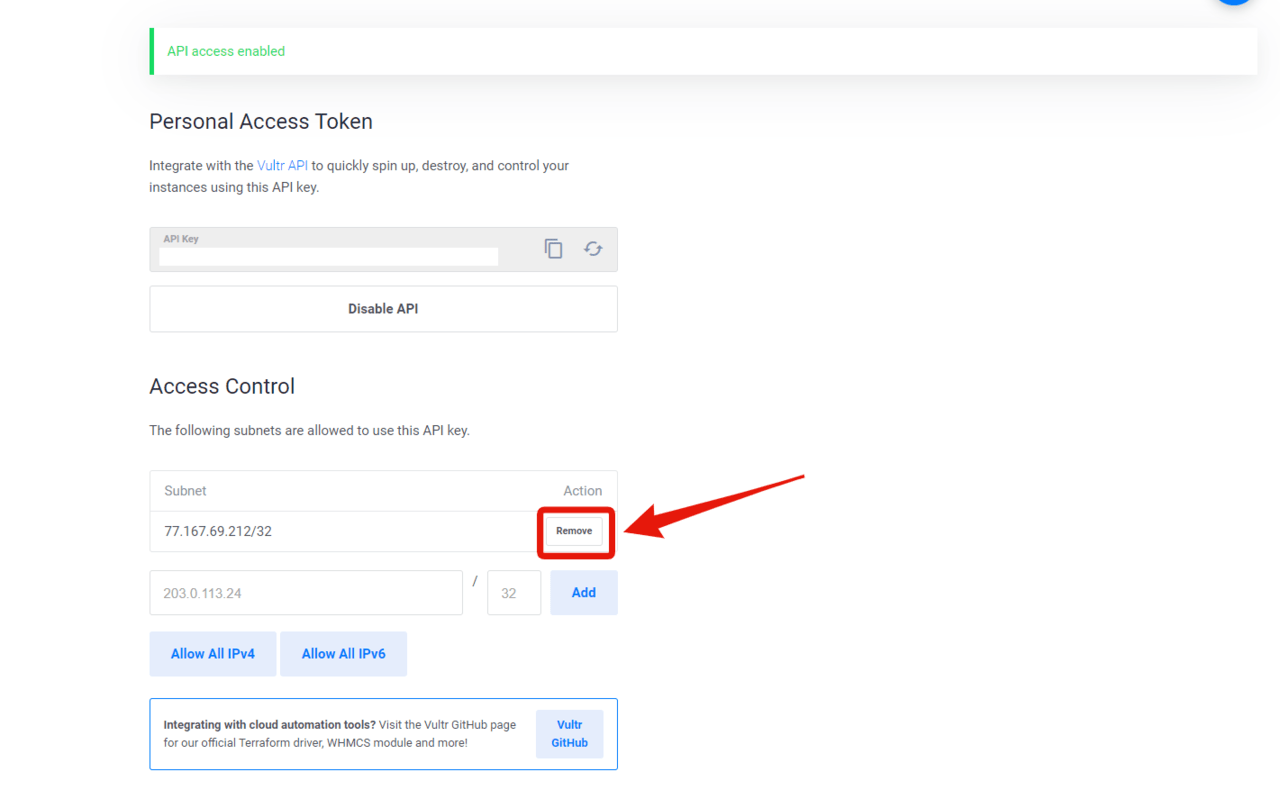Image resolution: width=1280 pixels, height=799 pixels.
Task: Remove the 77.167.69.212/32 subnet
Action: click(x=574, y=531)
